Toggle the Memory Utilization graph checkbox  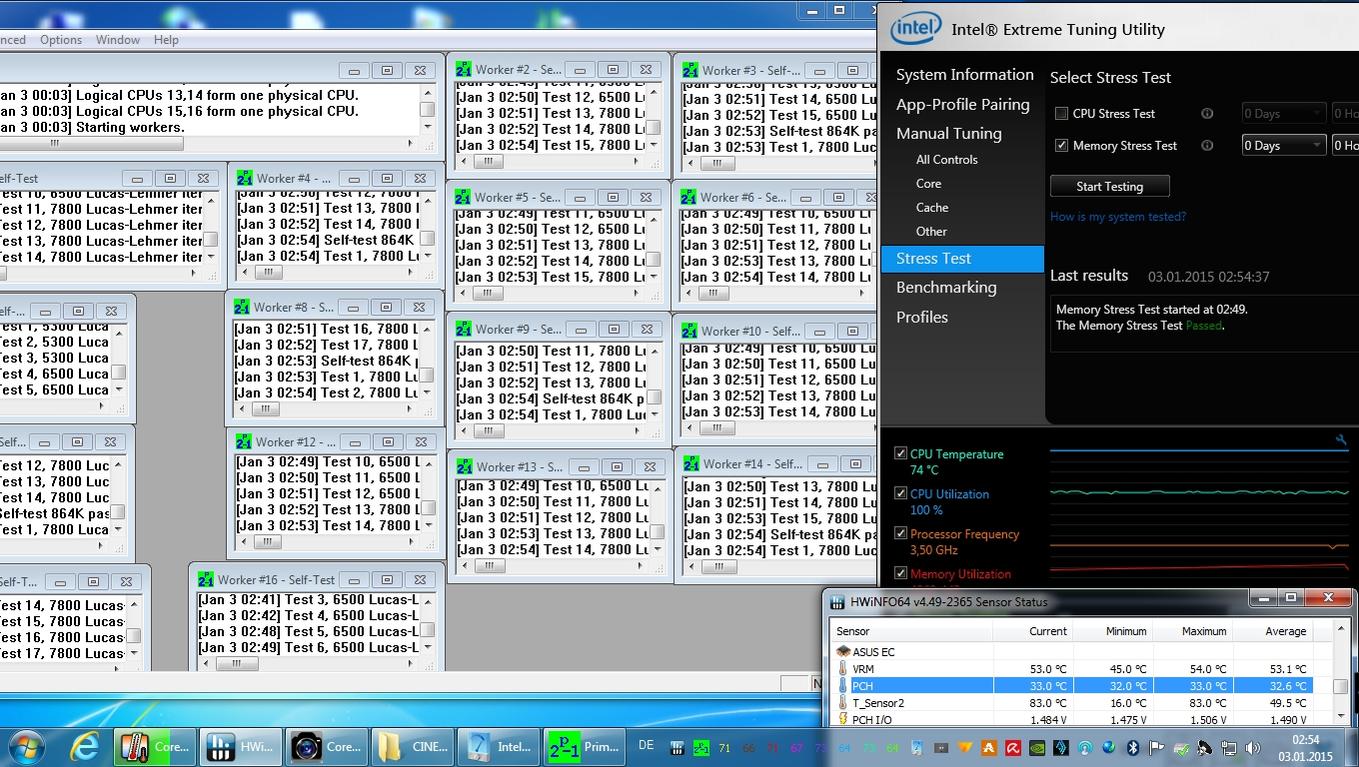[900, 574]
